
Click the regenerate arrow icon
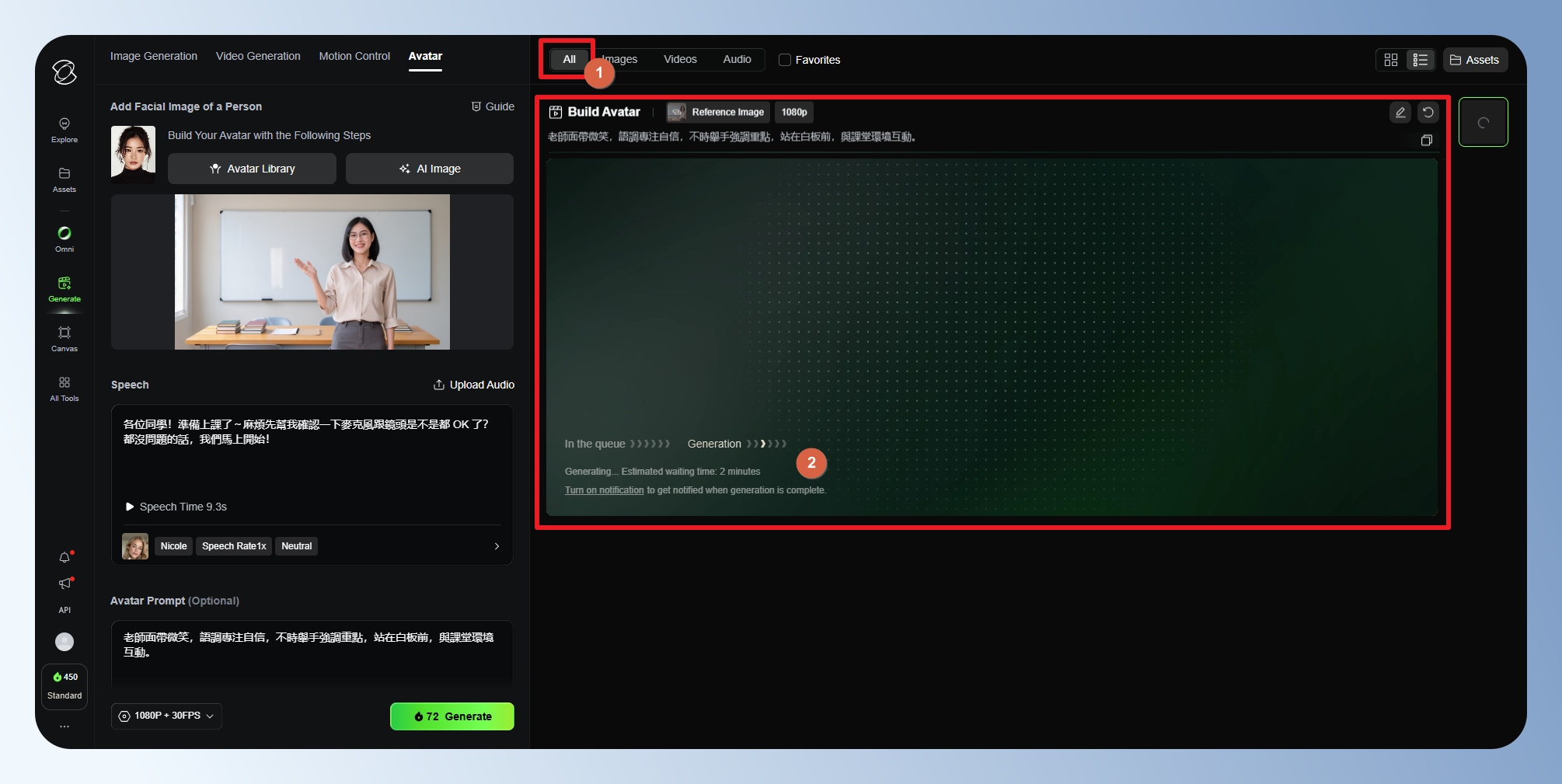tap(1428, 113)
